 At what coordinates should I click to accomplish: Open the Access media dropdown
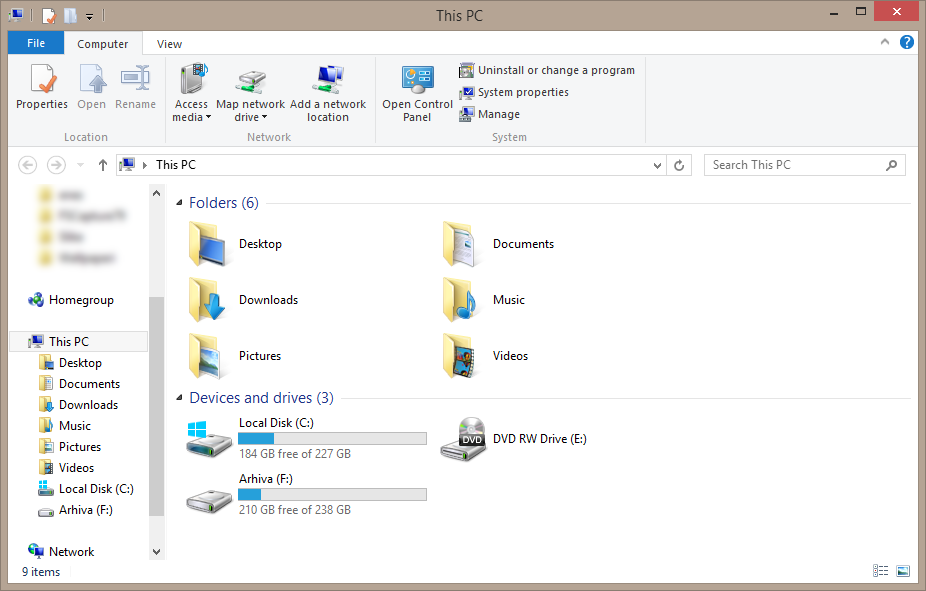click(192, 110)
